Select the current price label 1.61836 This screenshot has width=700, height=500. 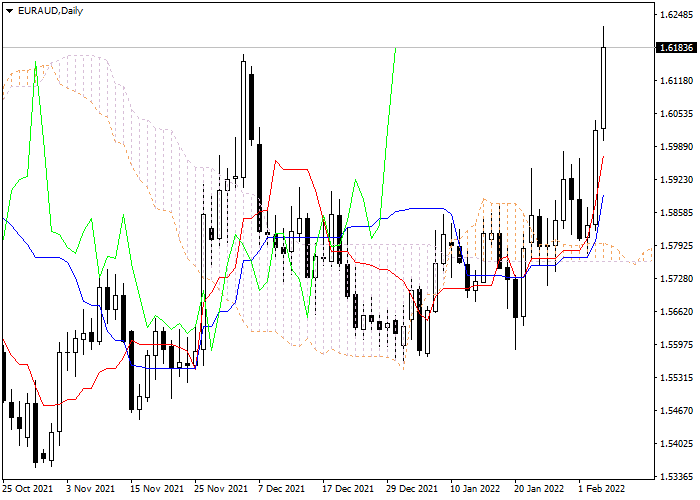pos(676,48)
